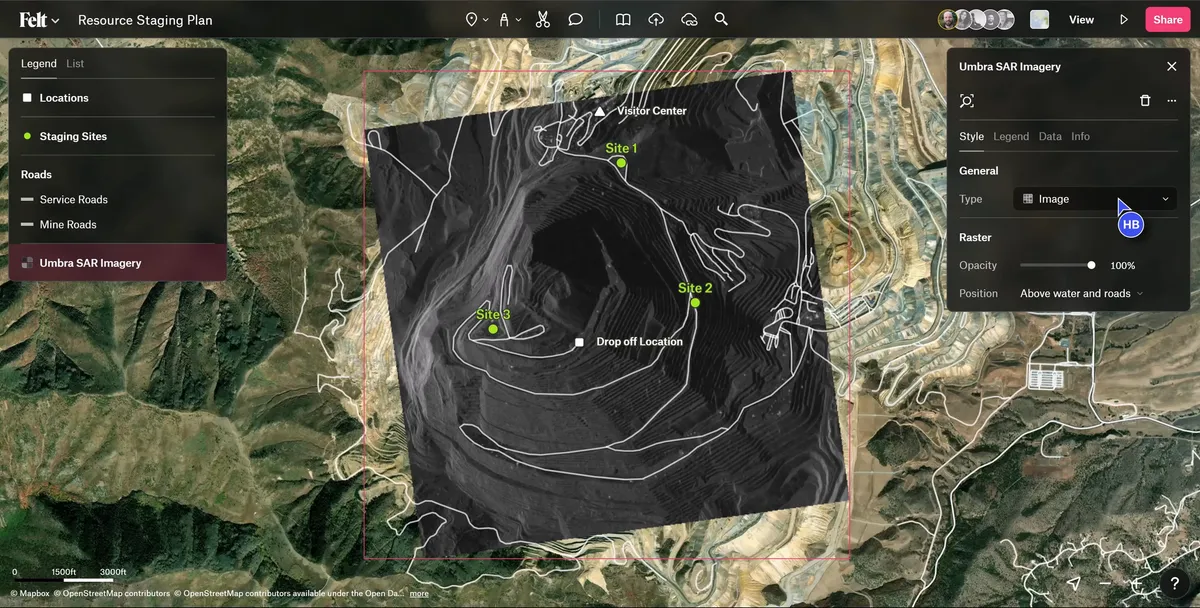1200x608 pixels.
Task: Click the Umbra SAR Imagery panel title
Action: click(1010, 66)
